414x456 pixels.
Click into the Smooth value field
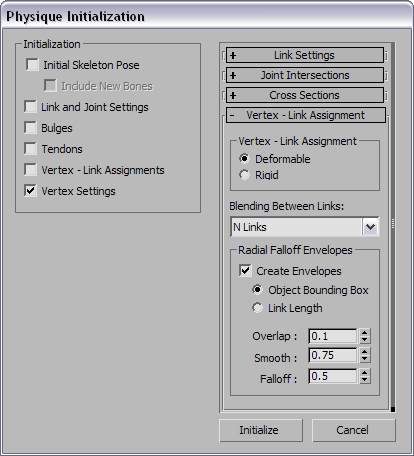coord(333,356)
